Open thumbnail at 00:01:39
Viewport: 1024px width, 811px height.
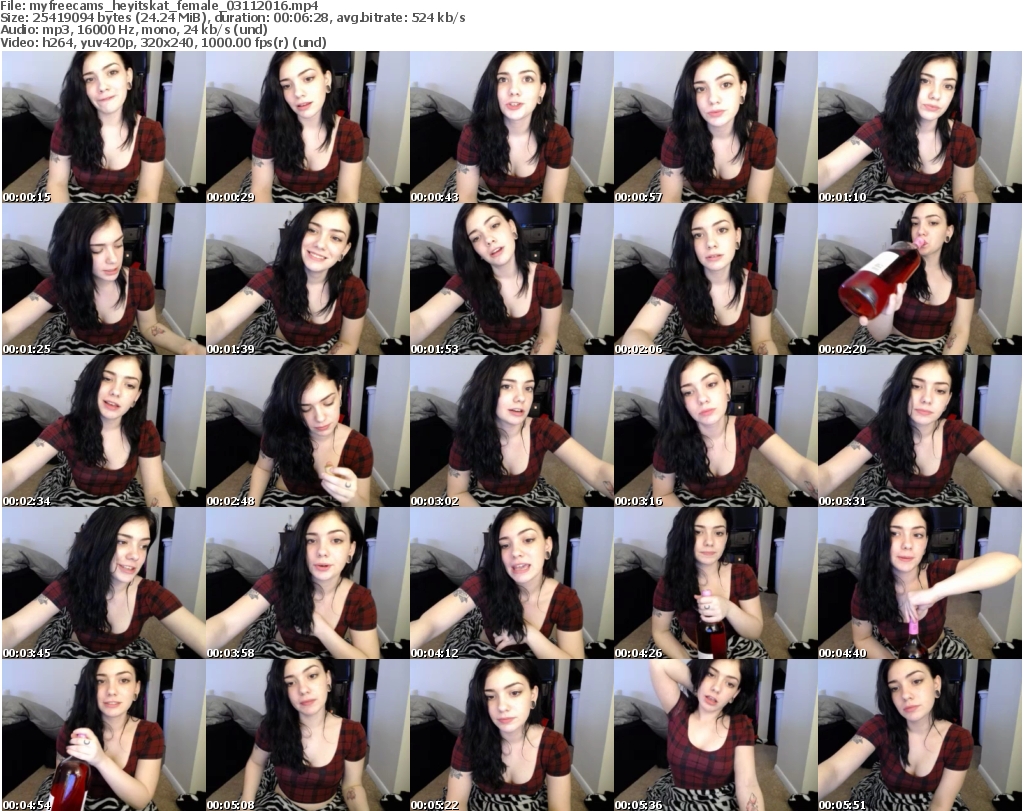pyautogui.click(x=308, y=279)
